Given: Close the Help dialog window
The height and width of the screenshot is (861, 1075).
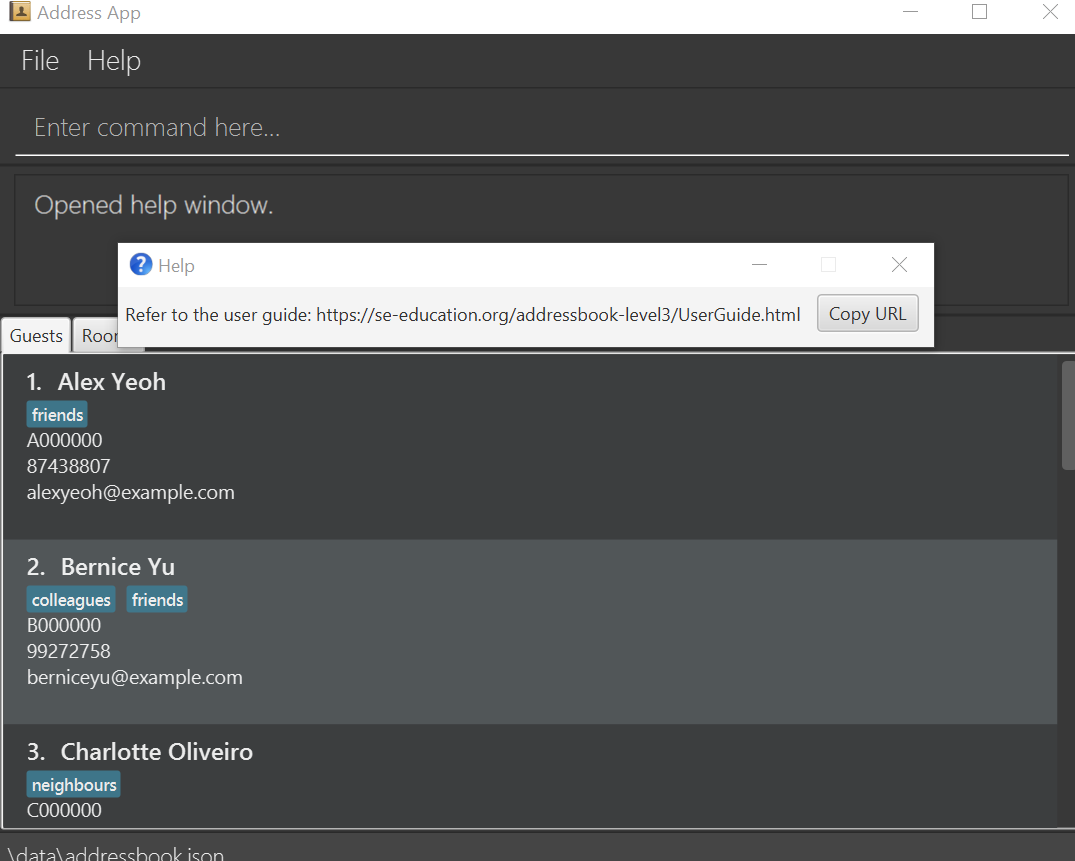Looking at the screenshot, I should pyautogui.click(x=899, y=265).
